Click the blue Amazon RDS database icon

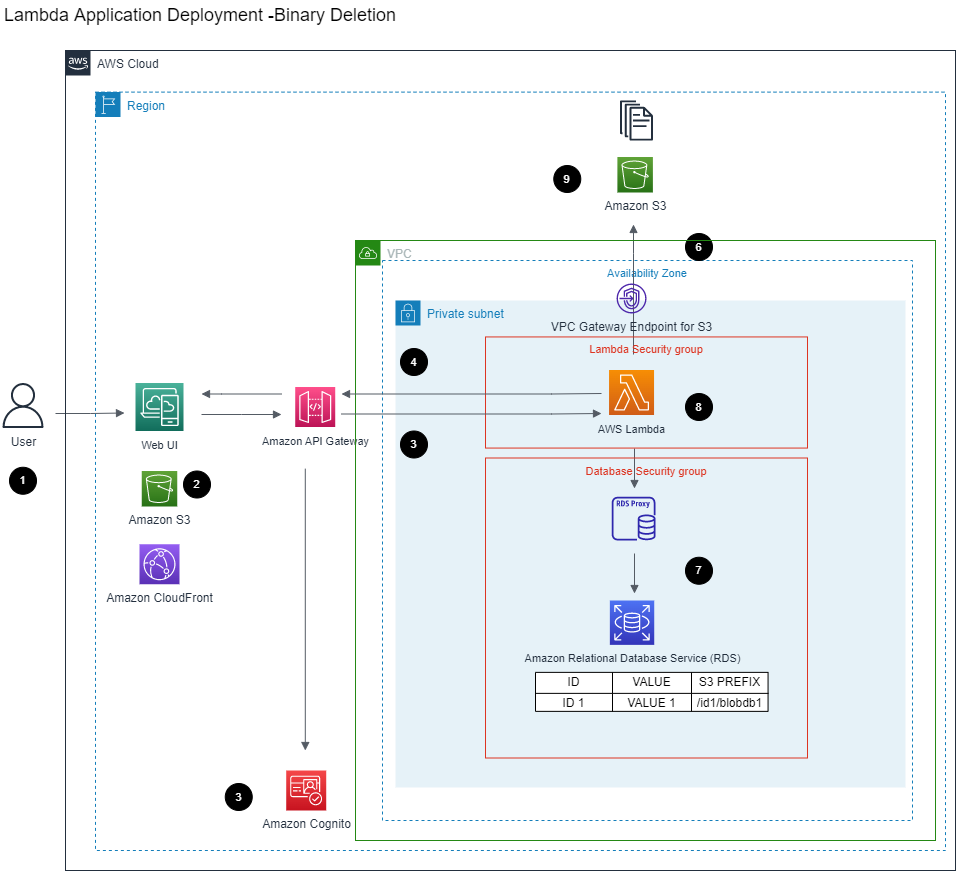coord(632,622)
